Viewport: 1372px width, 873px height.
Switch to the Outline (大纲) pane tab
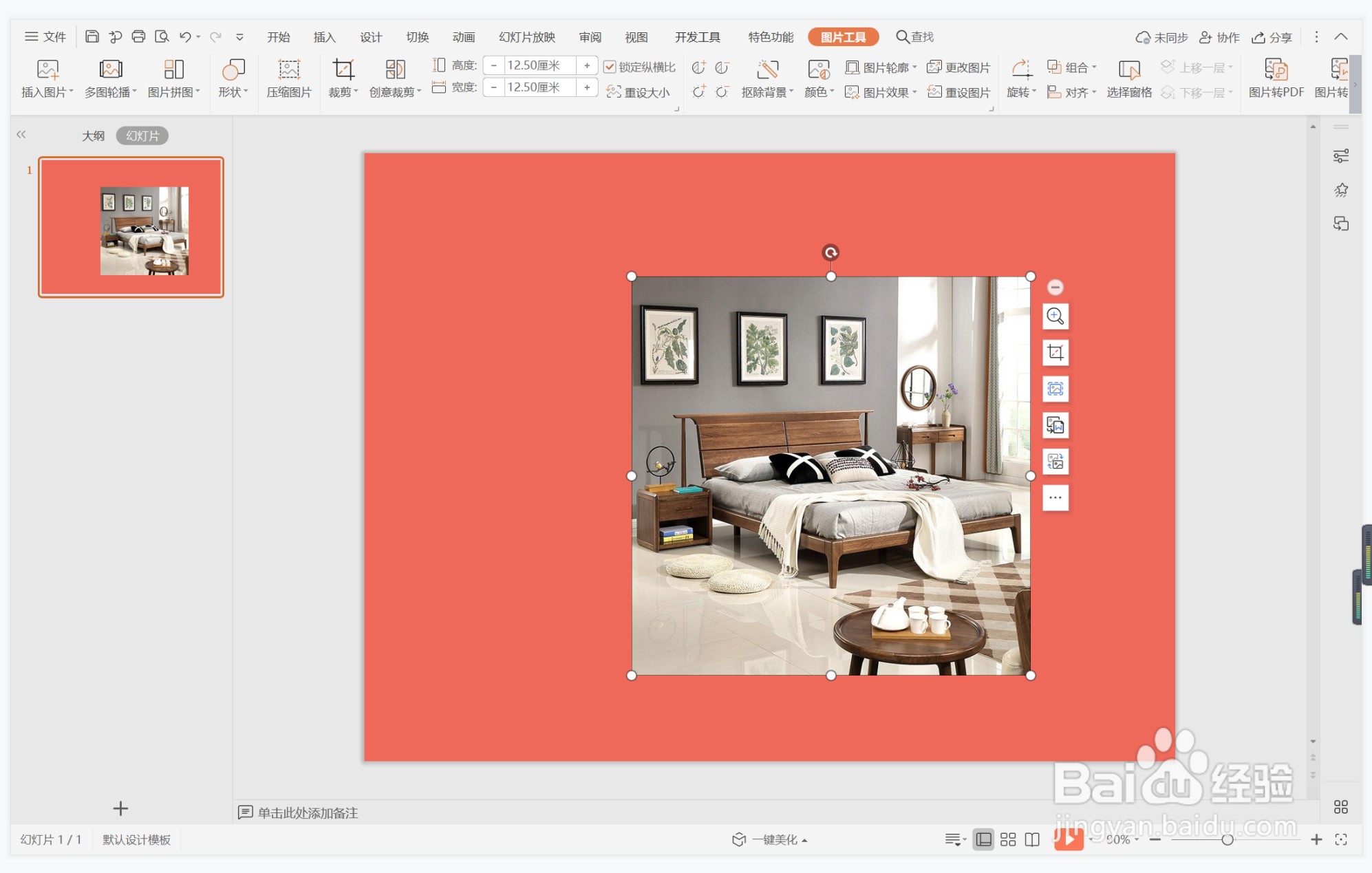93,136
